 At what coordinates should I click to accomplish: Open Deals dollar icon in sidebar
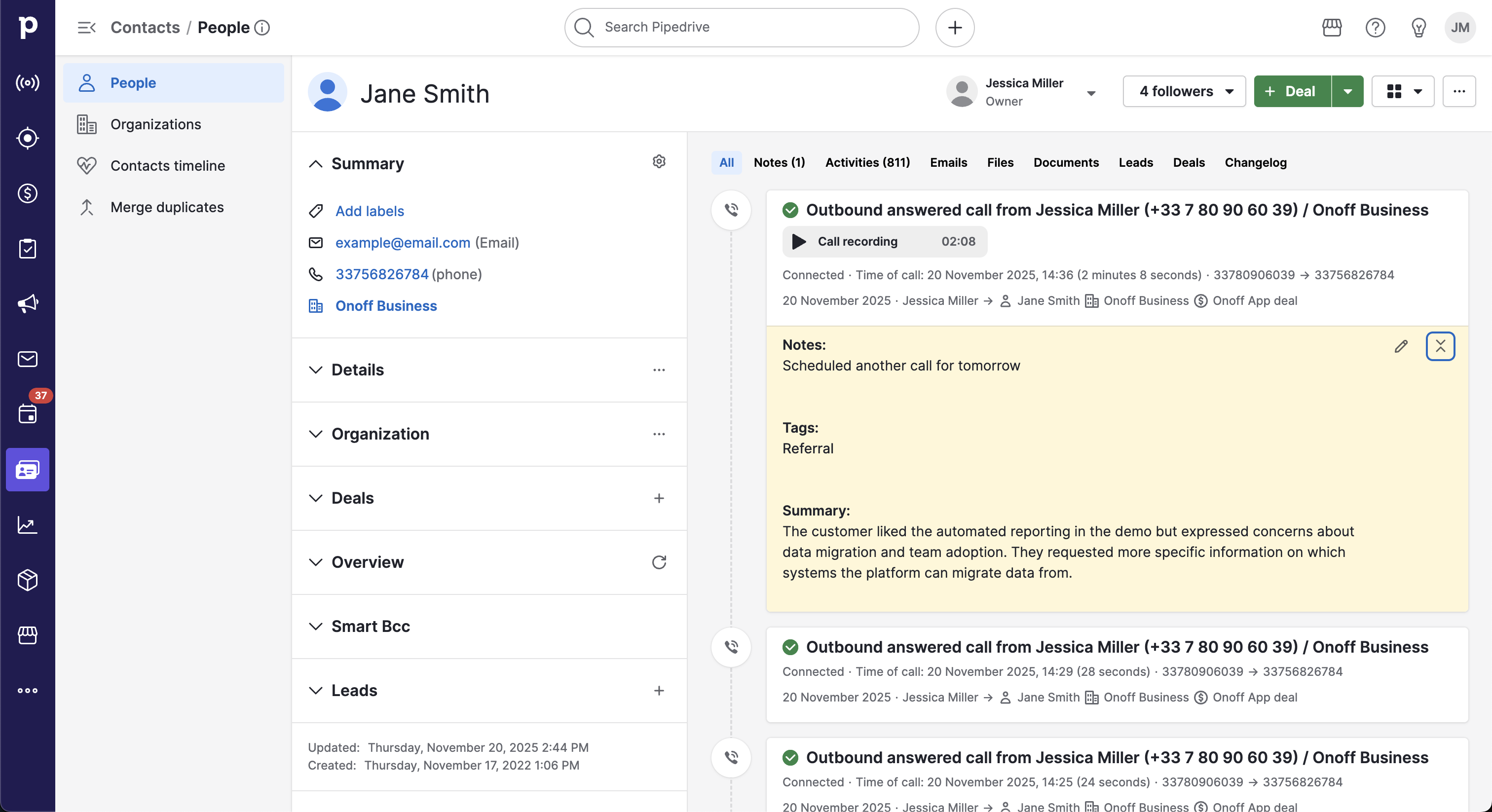click(x=27, y=193)
